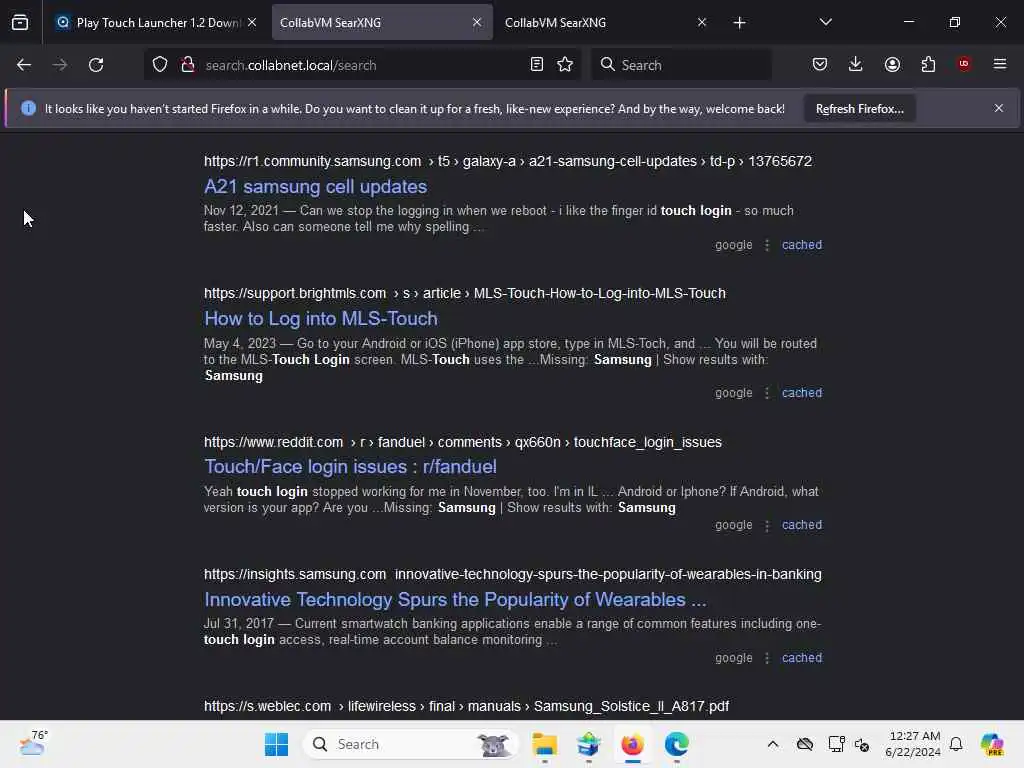Close the active CollabVM SearXNG tab
1024x768 pixels.
tap(477, 22)
